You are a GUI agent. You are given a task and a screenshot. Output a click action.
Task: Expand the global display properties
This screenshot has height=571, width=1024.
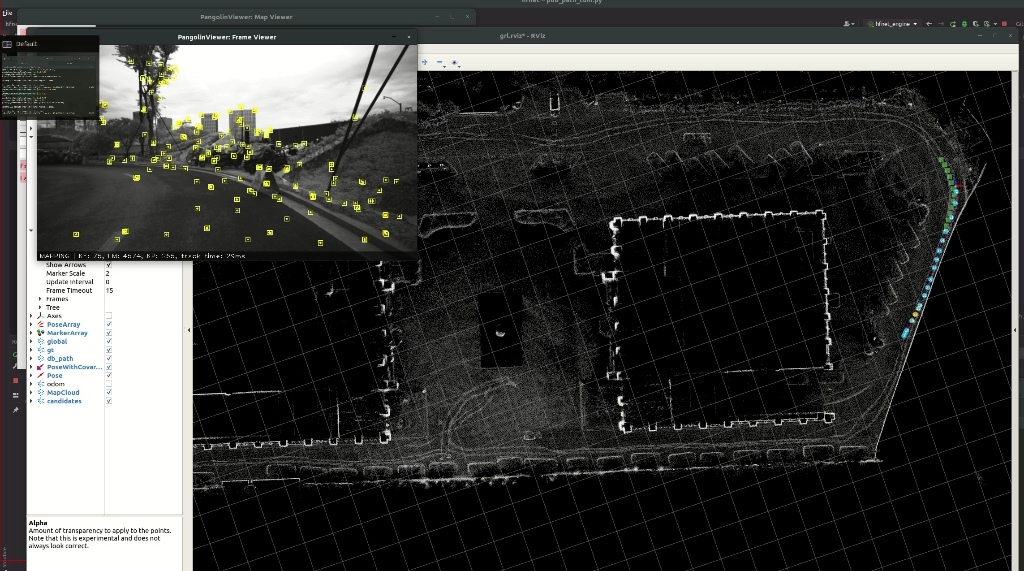tap(31, 342)
